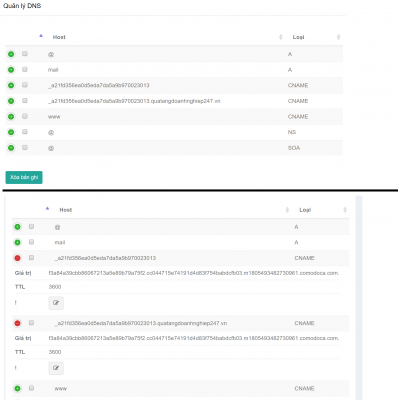Viewport: 398px width, 400px height.
Task: Click SOA type cell
Action: pyautogui.click(x=294, y=148)
